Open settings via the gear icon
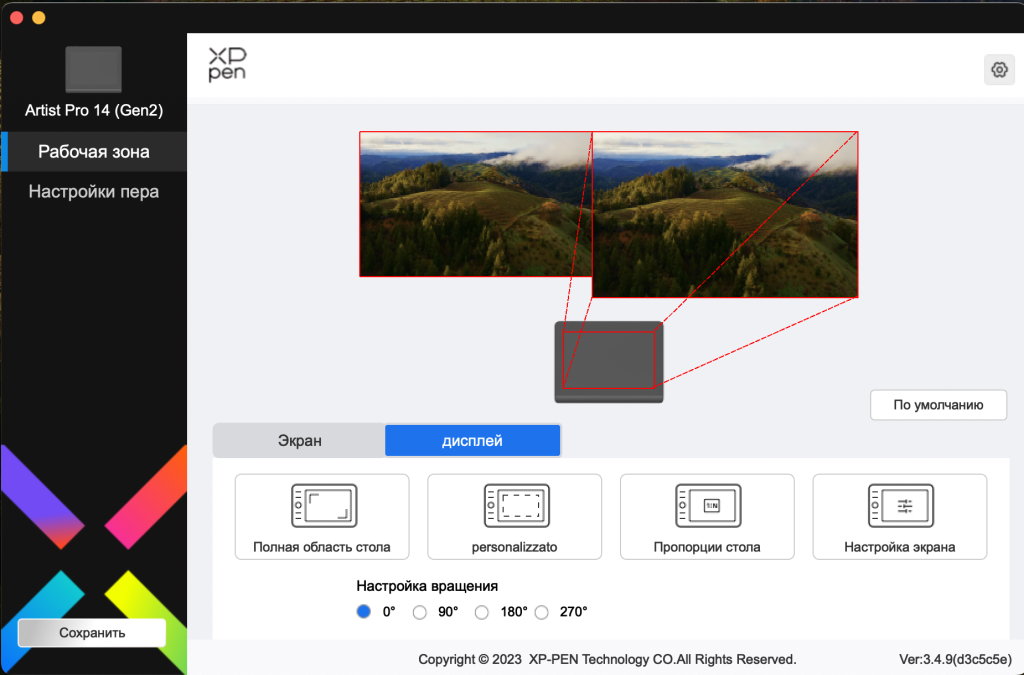The height and width of the screenshot is (675, 1024). [999, 70]
